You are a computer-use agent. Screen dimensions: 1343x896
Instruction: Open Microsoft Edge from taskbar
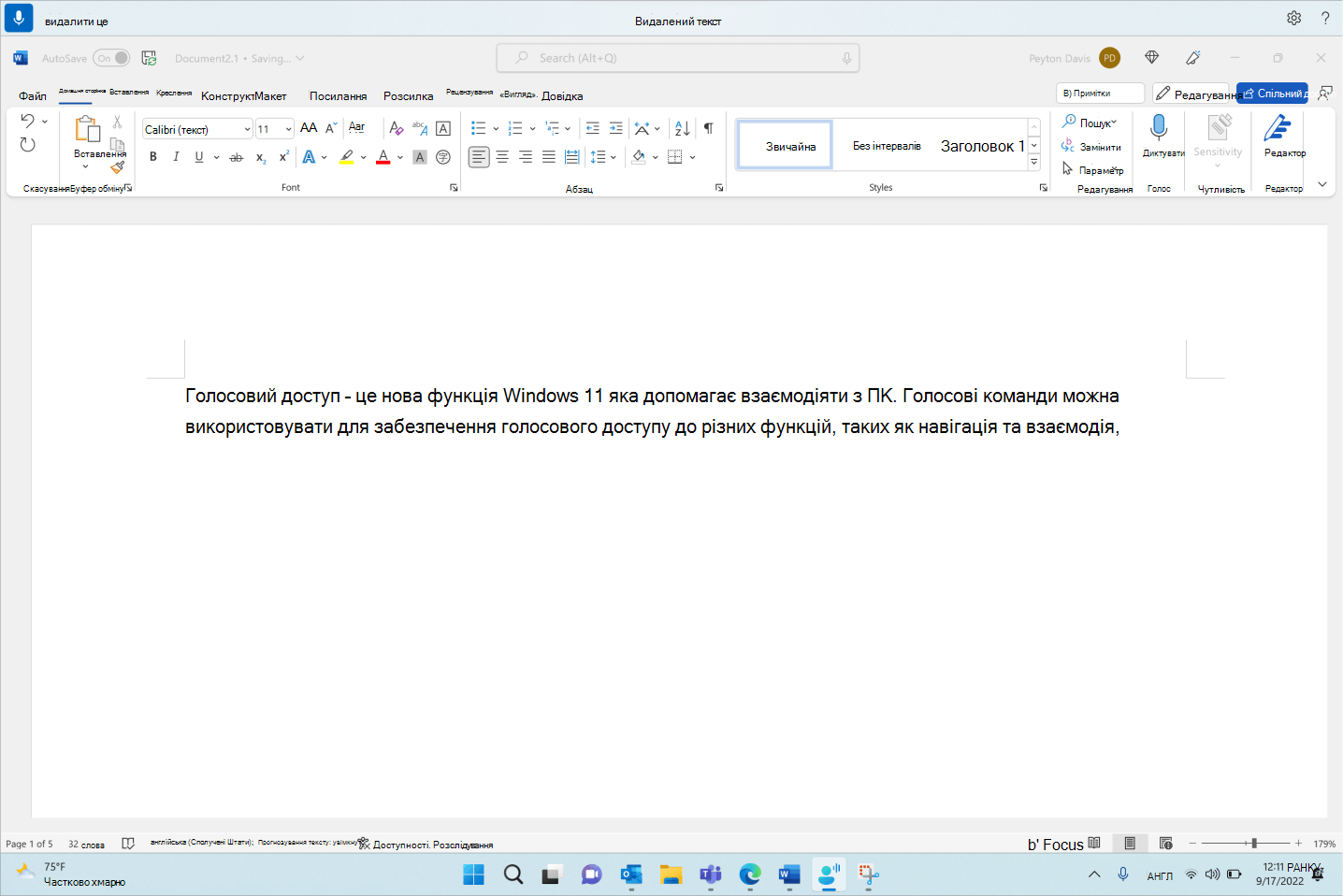tap(750, 874)
